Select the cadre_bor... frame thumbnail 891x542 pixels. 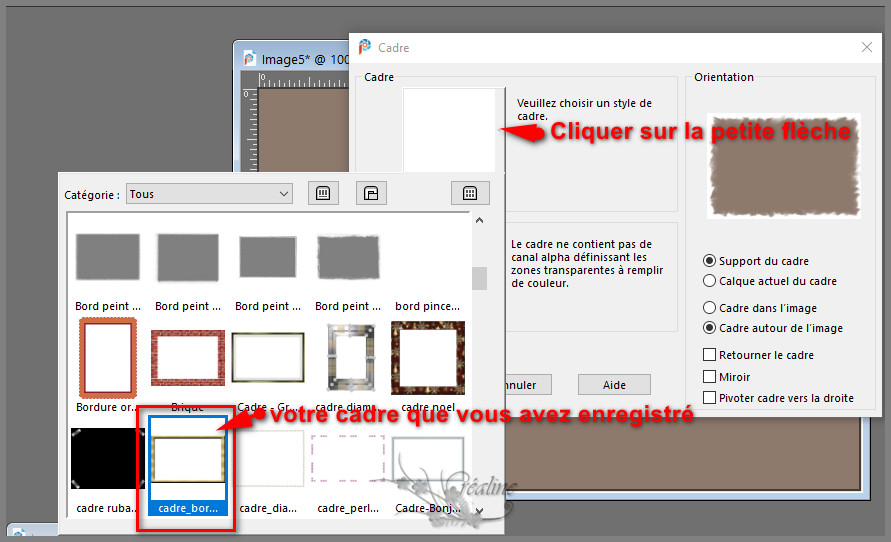pos(187,459)
